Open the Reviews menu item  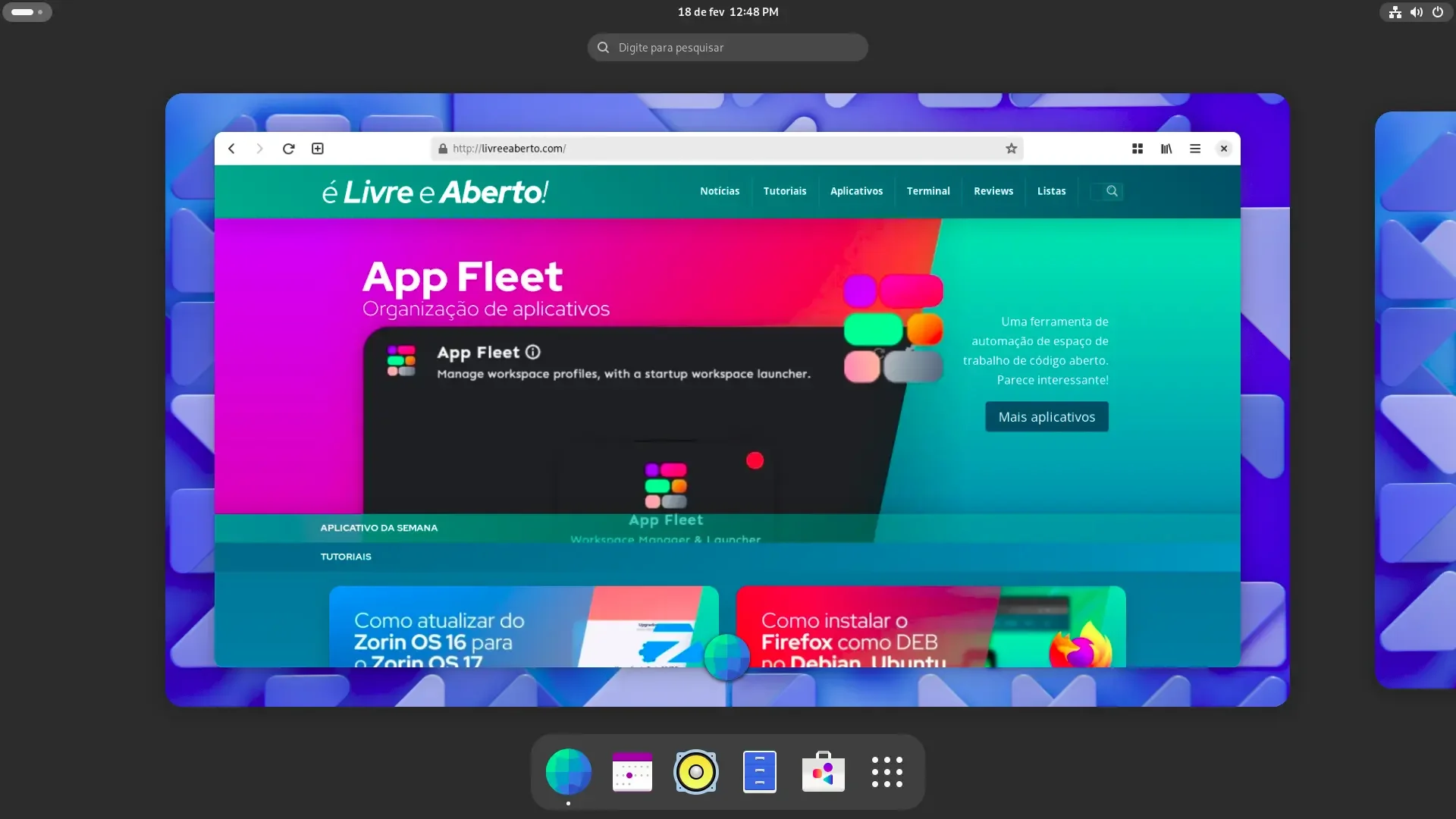(x=993, y=191)
